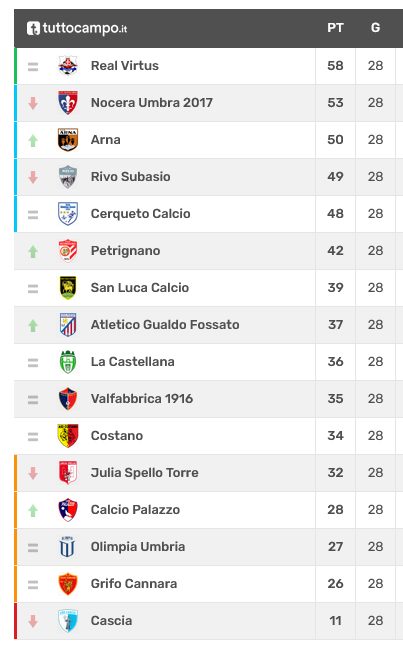Open the Calcio Palazzo team page
Screen dimensions: 403x649
pos(135,510)
